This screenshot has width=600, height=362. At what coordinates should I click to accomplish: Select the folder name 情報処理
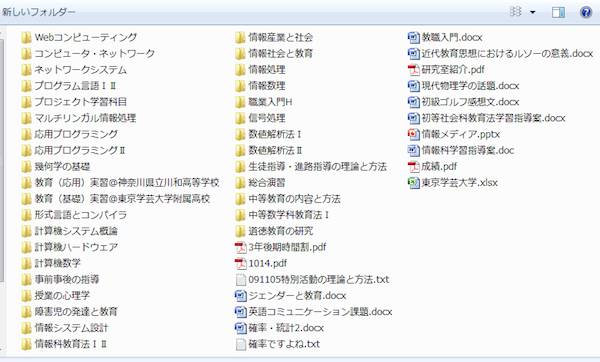coord(267,70)
